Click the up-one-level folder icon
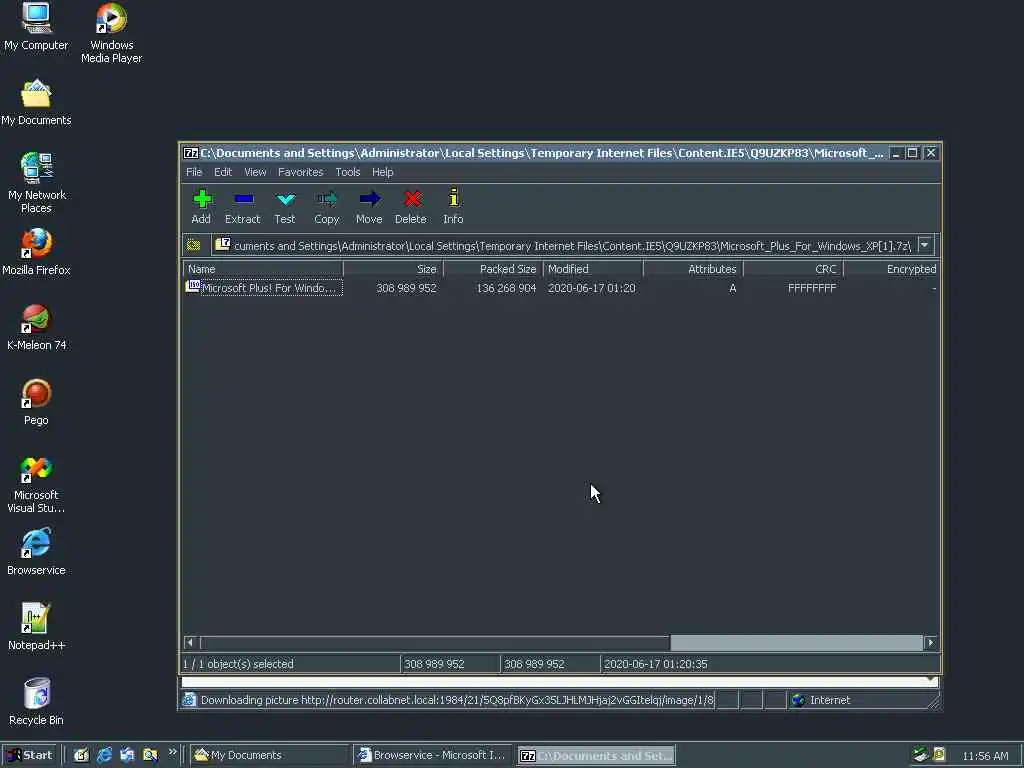 tap(194, 246)
